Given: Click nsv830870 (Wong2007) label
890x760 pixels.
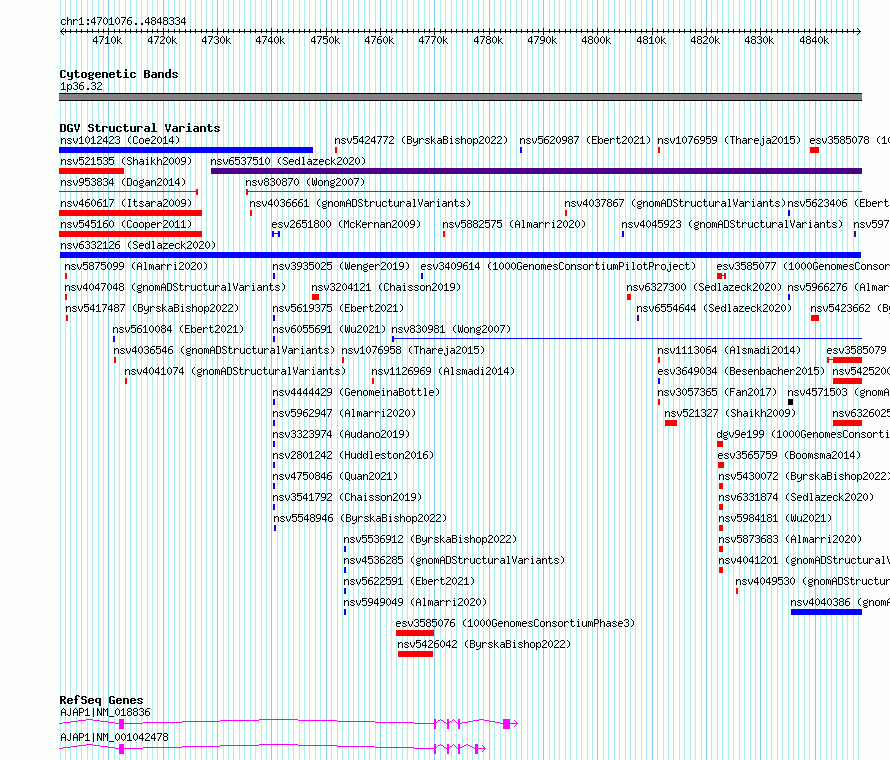Looking at the screenshot, I should point(305,182).
